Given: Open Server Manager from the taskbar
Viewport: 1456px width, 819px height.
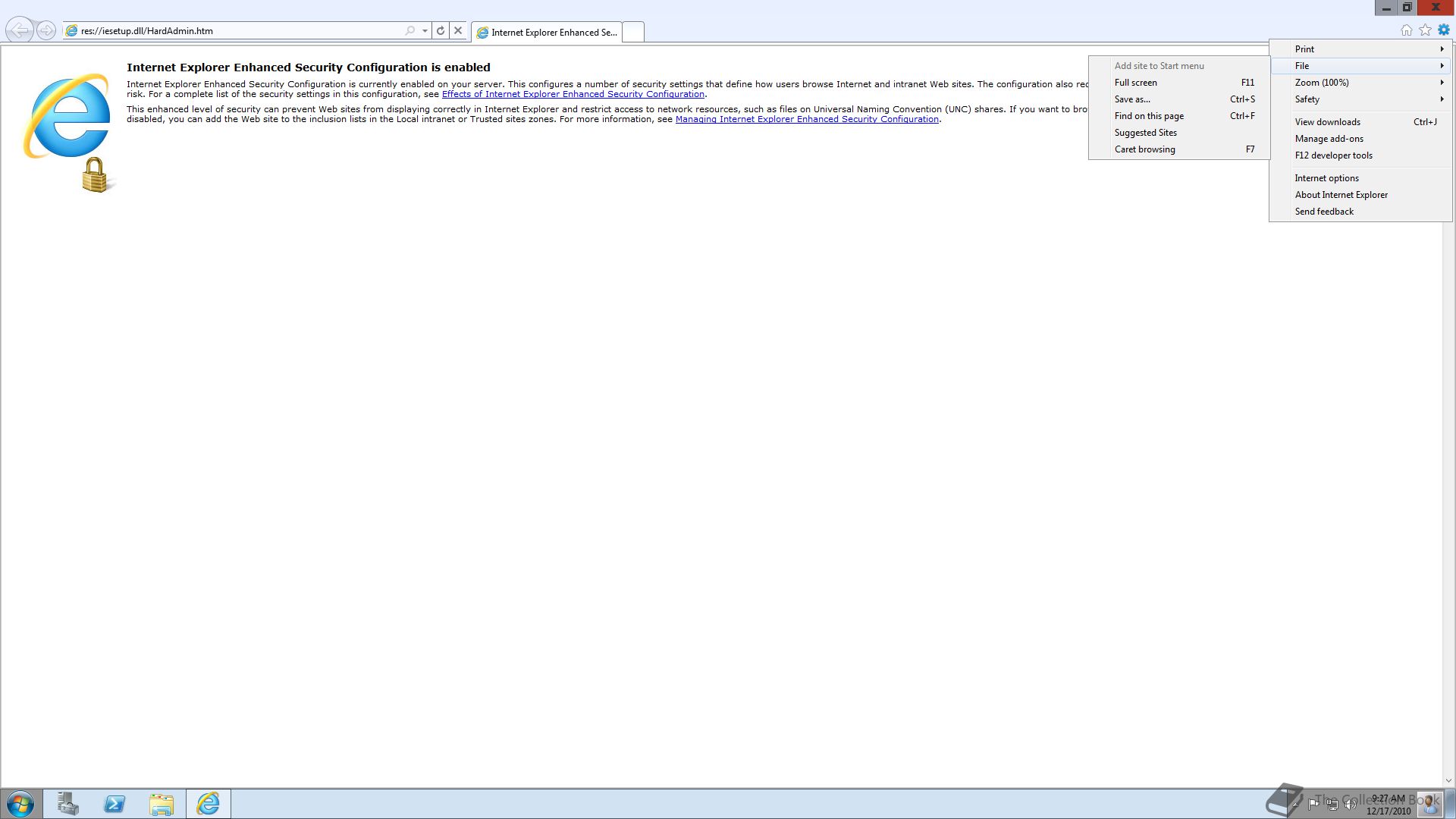Looking at the screenshot, I should click(67, 804).
